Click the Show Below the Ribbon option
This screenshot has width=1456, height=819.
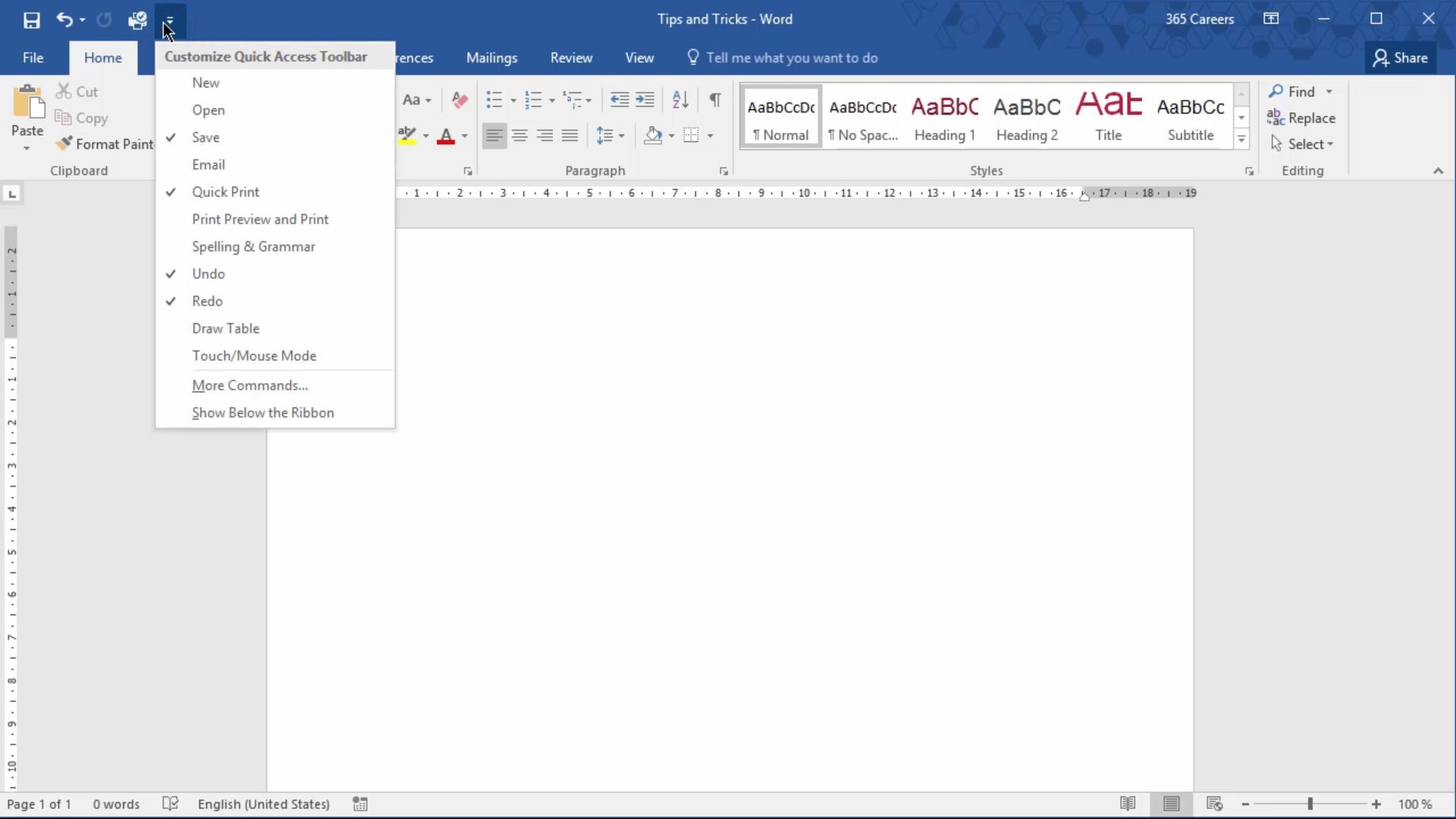pos(263,411)
